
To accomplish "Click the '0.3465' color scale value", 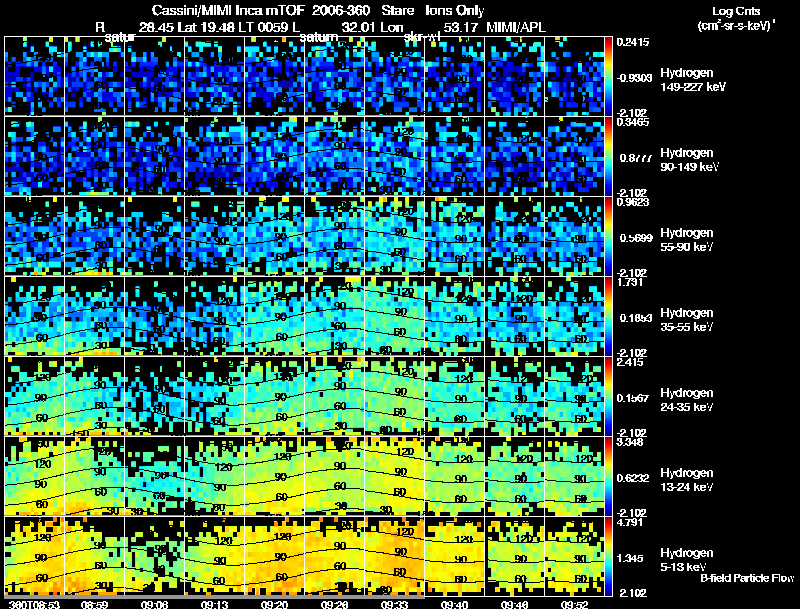I will [632, 122].
